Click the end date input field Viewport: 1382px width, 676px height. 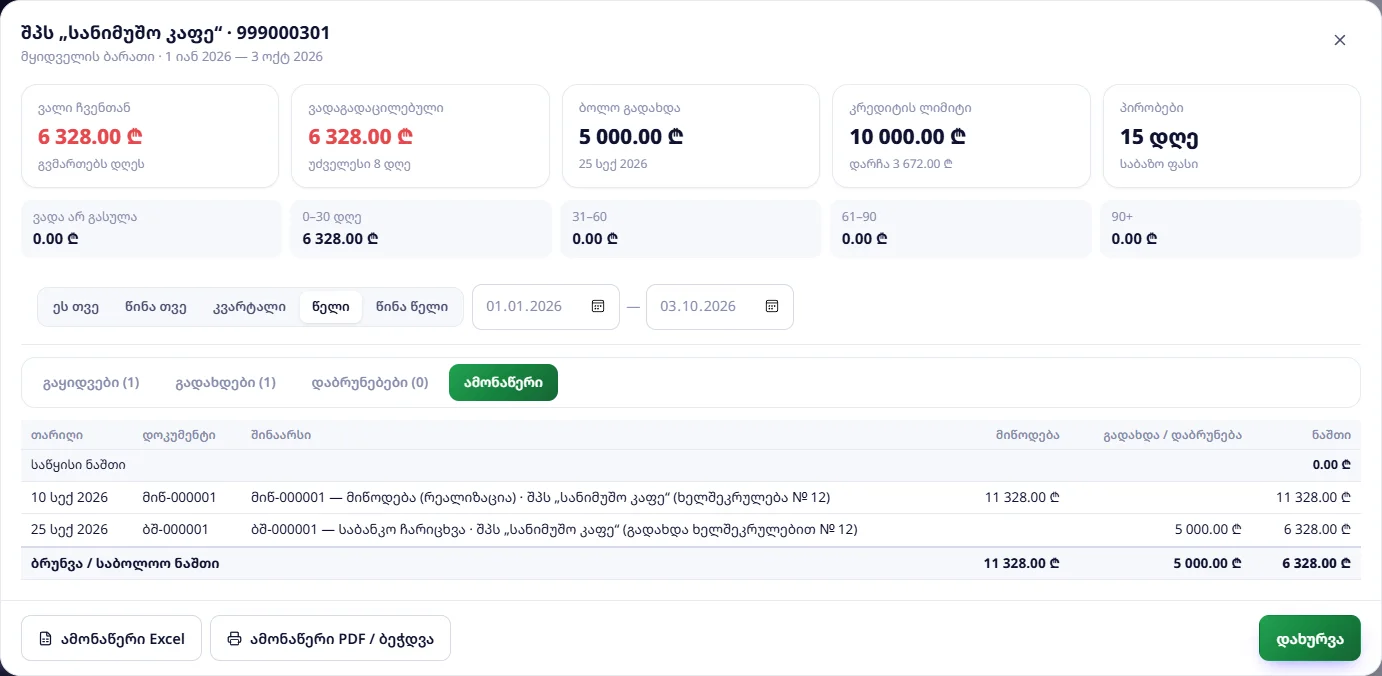720,307
